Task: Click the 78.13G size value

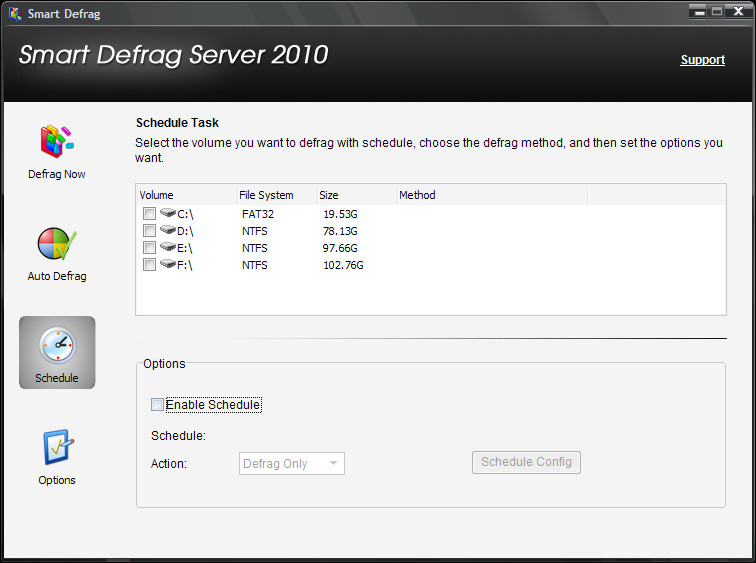Action: point(340,231)
